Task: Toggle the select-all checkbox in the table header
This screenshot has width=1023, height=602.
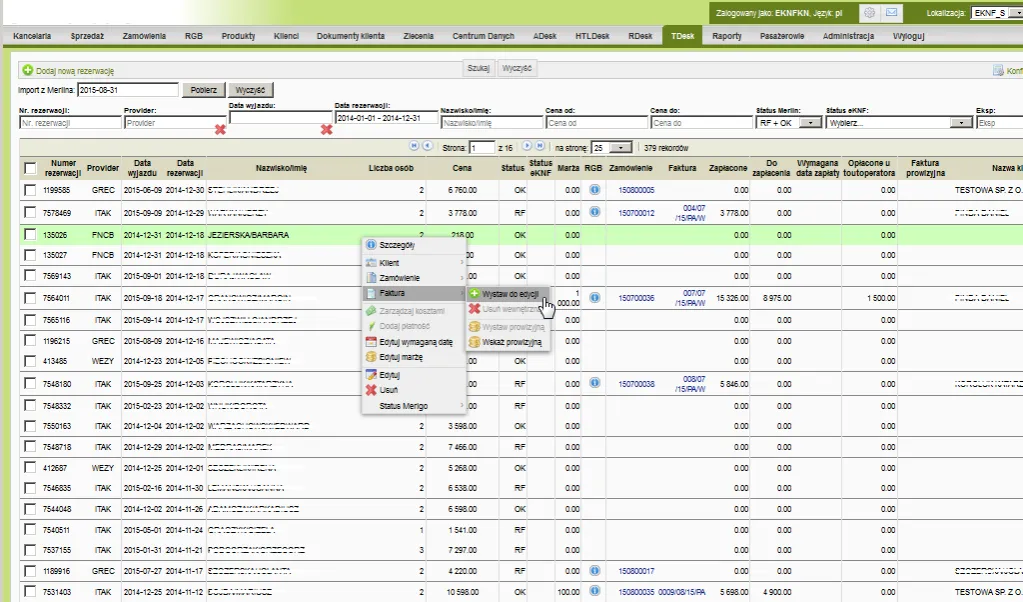Action: [x=31, y=168]
